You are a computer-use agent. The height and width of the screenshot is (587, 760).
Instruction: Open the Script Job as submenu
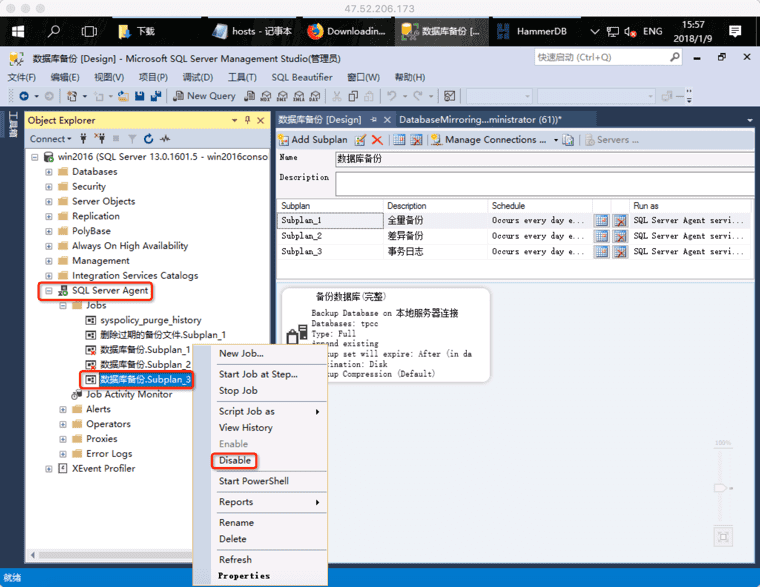pos(269,411)
